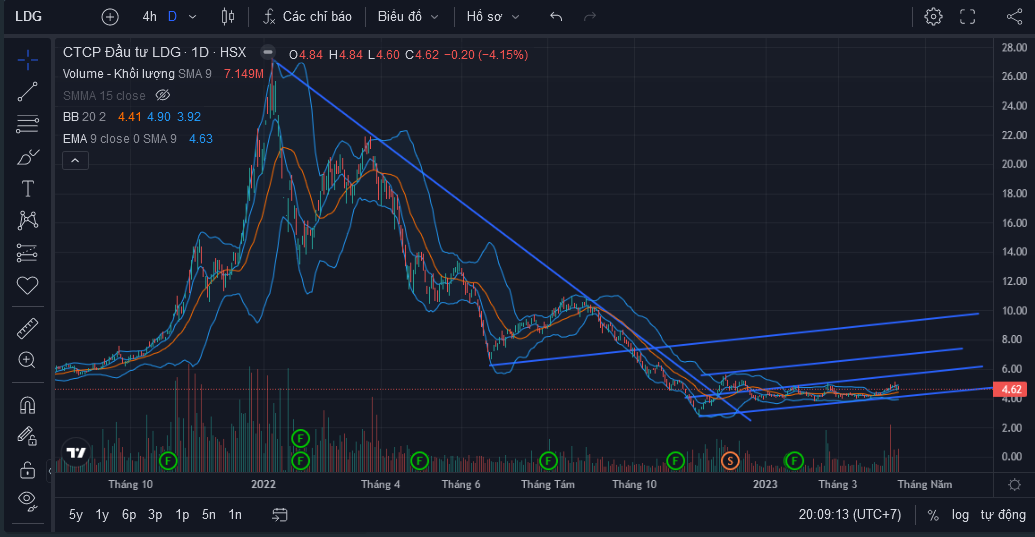Click the F marker near Tháng Tám
This screenshot has height=537, width=1035.
coord(548,461)
